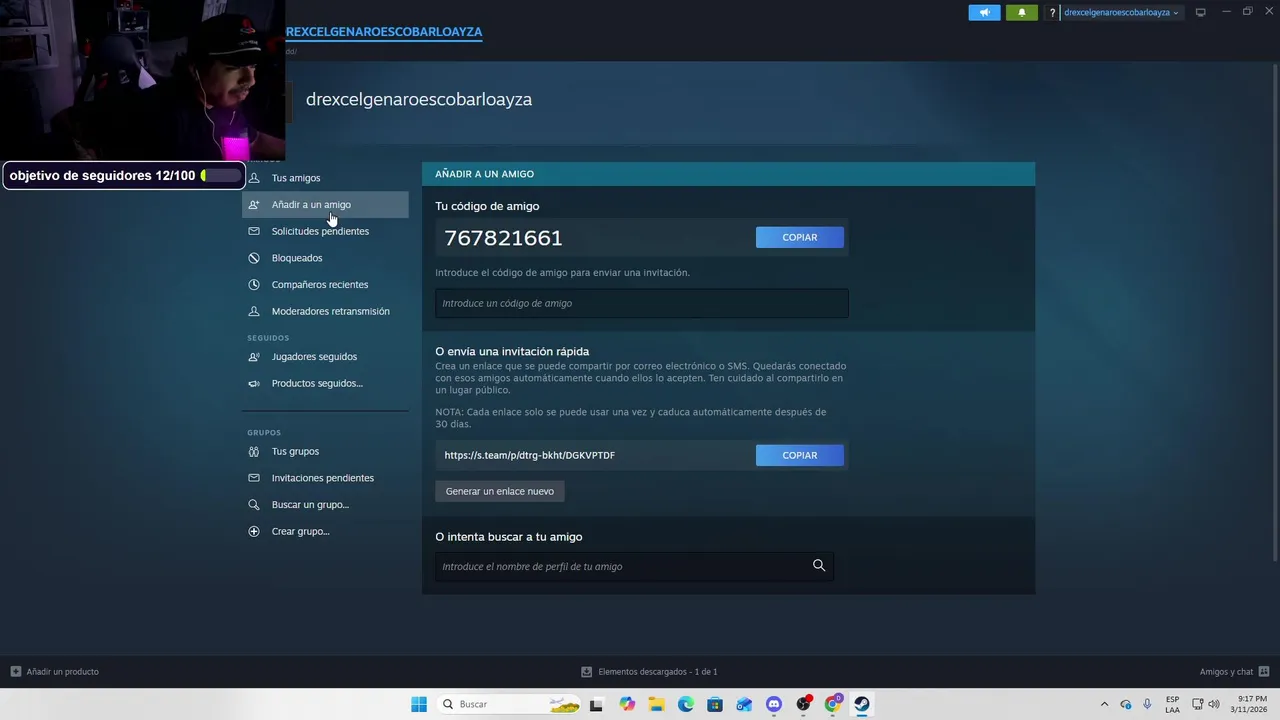Open Google Chrome from the taskbar
Screen dimensions: 1280x720
point(832,704)
